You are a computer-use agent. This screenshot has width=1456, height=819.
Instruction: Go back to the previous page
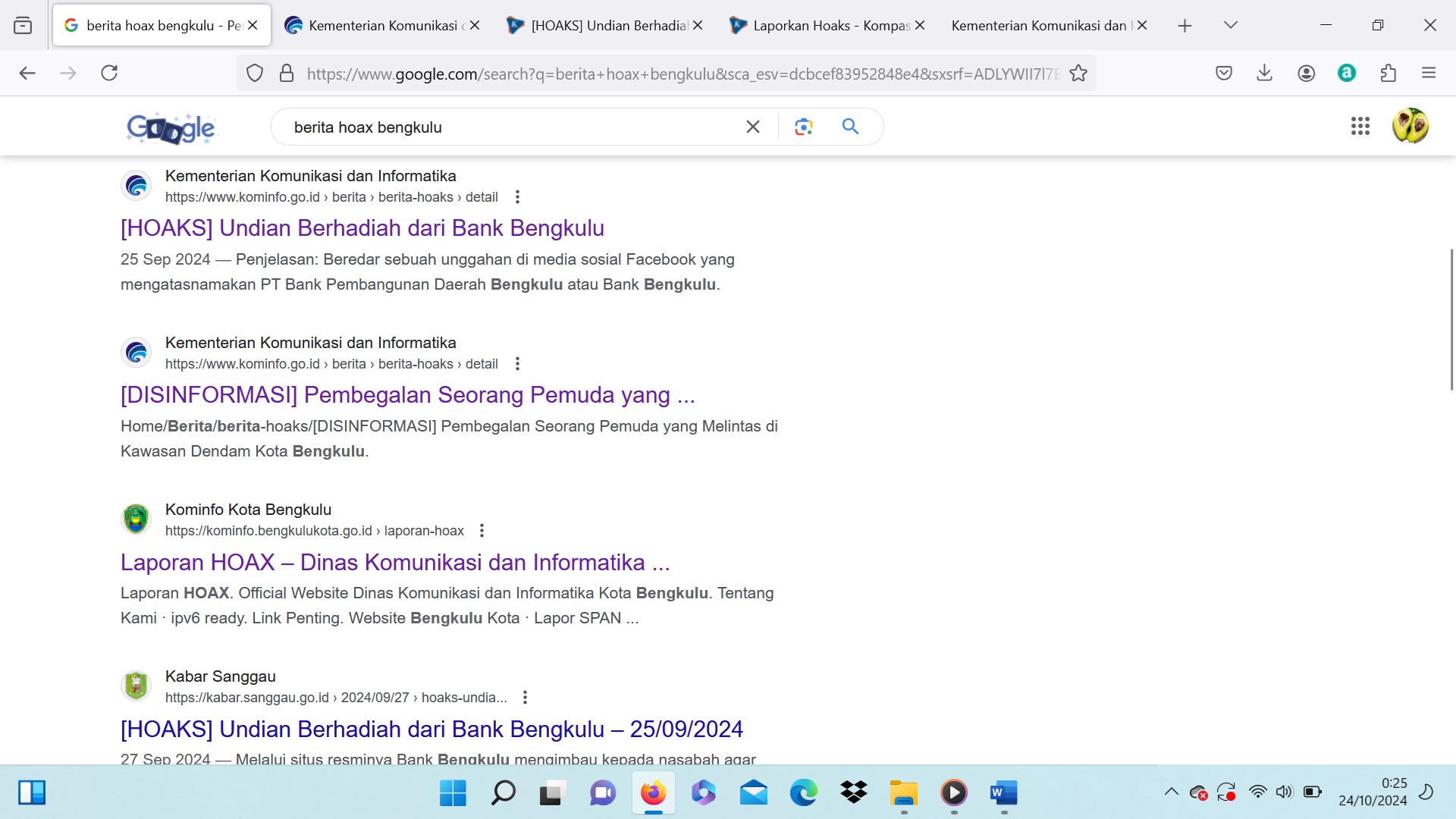click(27, 73)
